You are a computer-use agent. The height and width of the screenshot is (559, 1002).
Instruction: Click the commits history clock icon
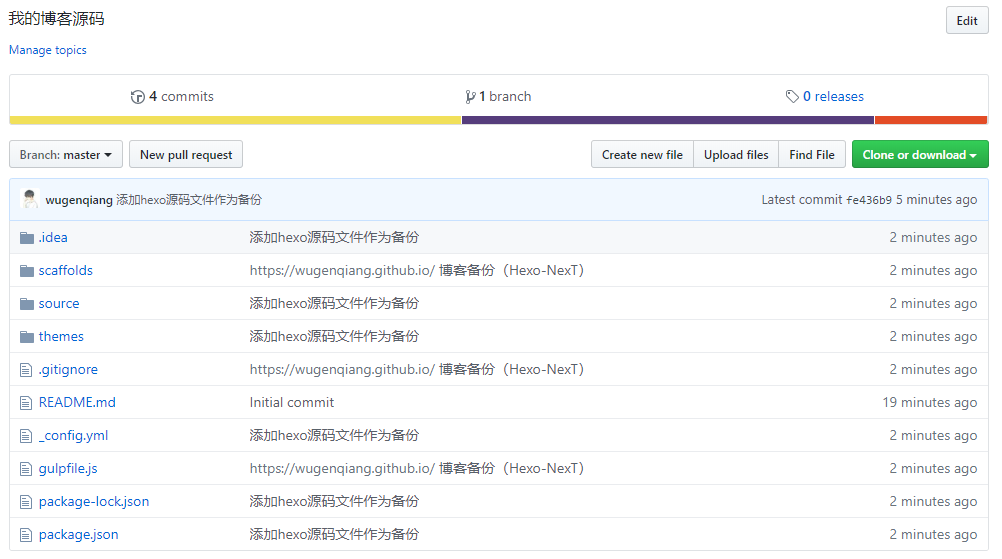click(x=138, y=97)
